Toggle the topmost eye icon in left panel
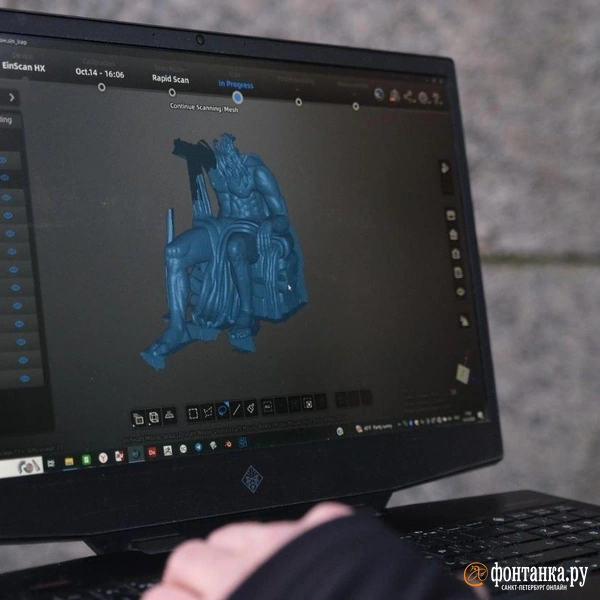Screen dimensions: 600x600 pos(3,160)
